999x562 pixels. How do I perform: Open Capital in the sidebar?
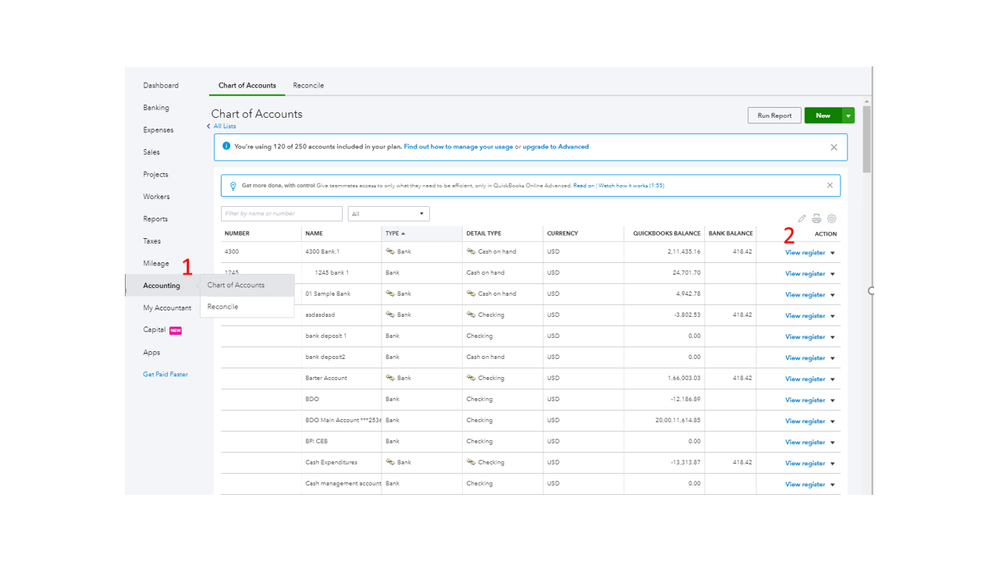click(154, 329)
